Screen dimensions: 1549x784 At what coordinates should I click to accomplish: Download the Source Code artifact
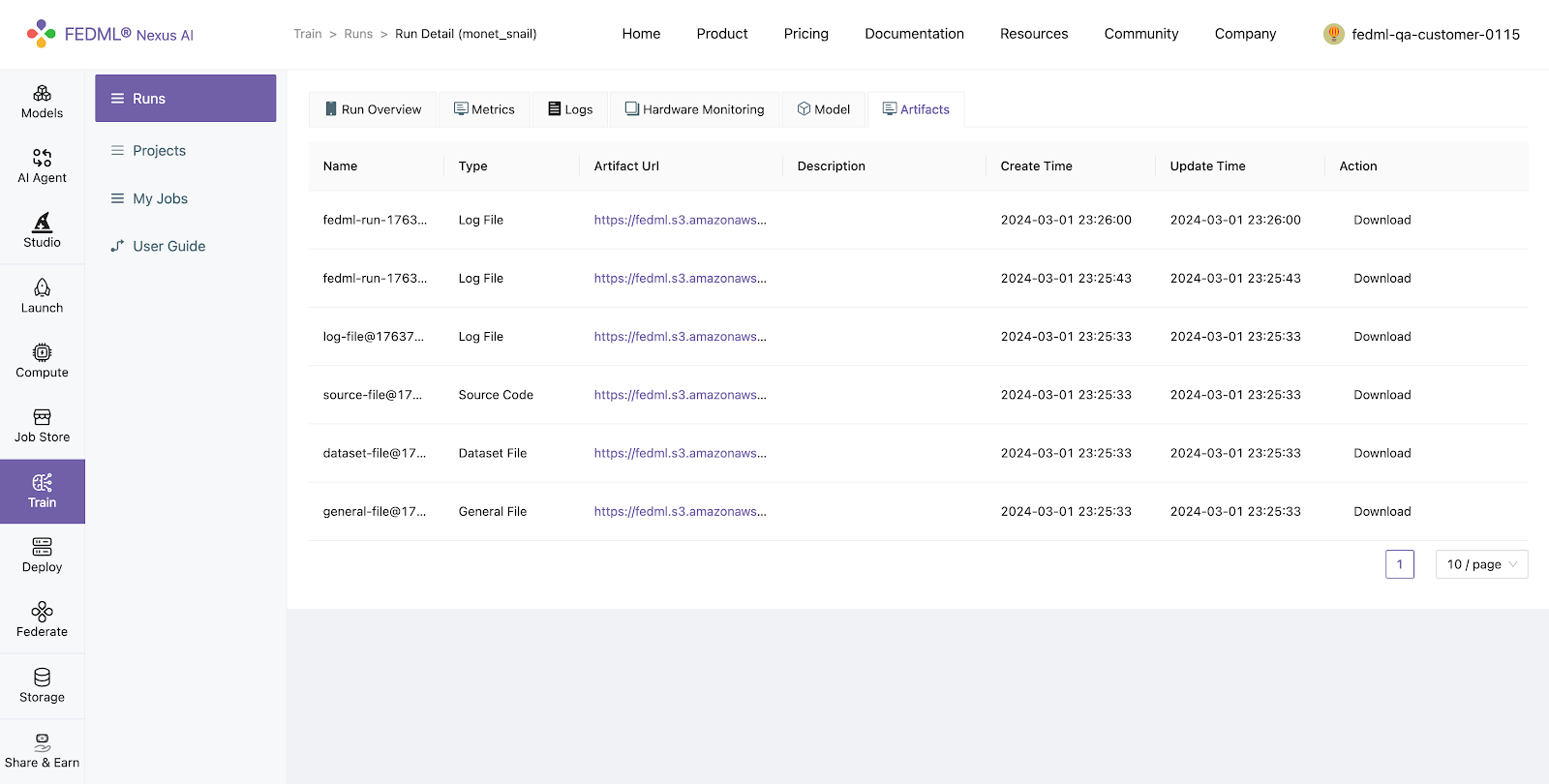point(1382,395)
